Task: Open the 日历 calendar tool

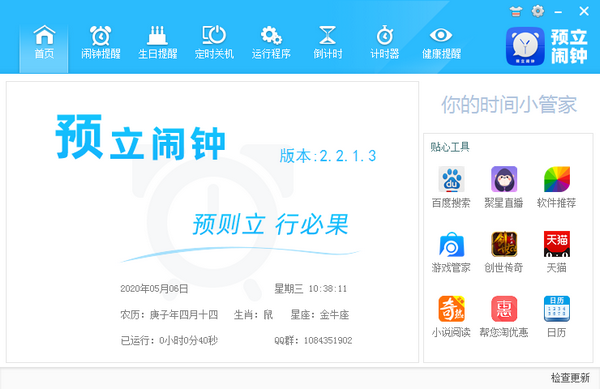Action: click(x=556, y=316)
